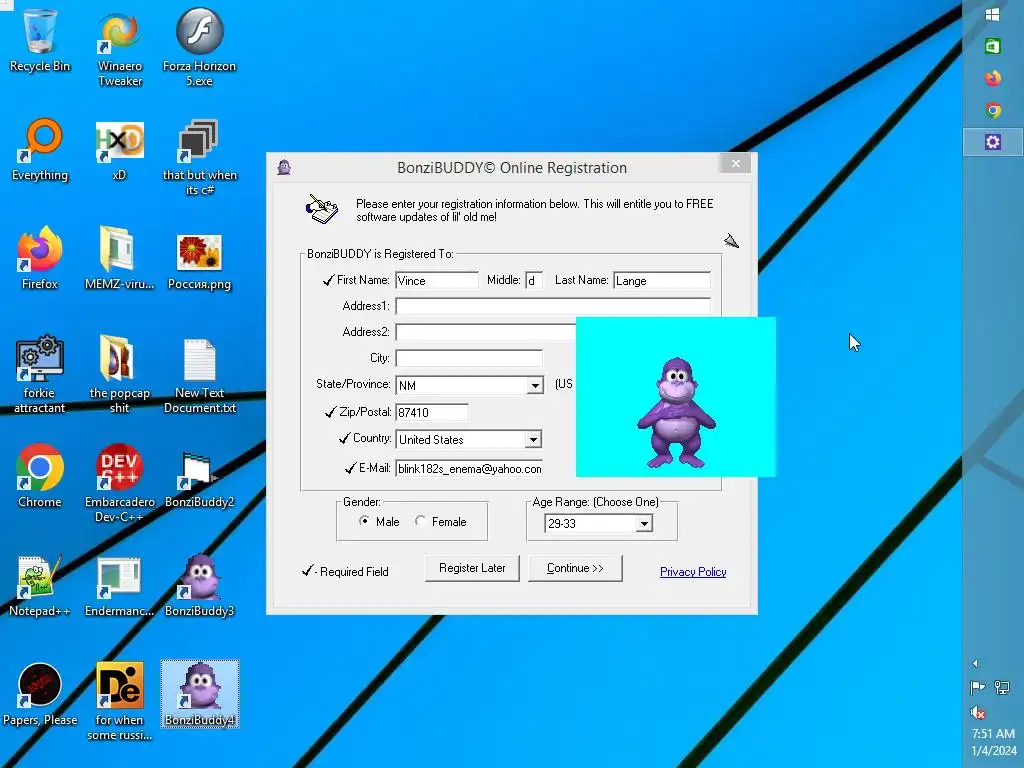Launch Firefox from the desktop
Image resolution: width=1024 pixels, height=768 pixels.
39,258
